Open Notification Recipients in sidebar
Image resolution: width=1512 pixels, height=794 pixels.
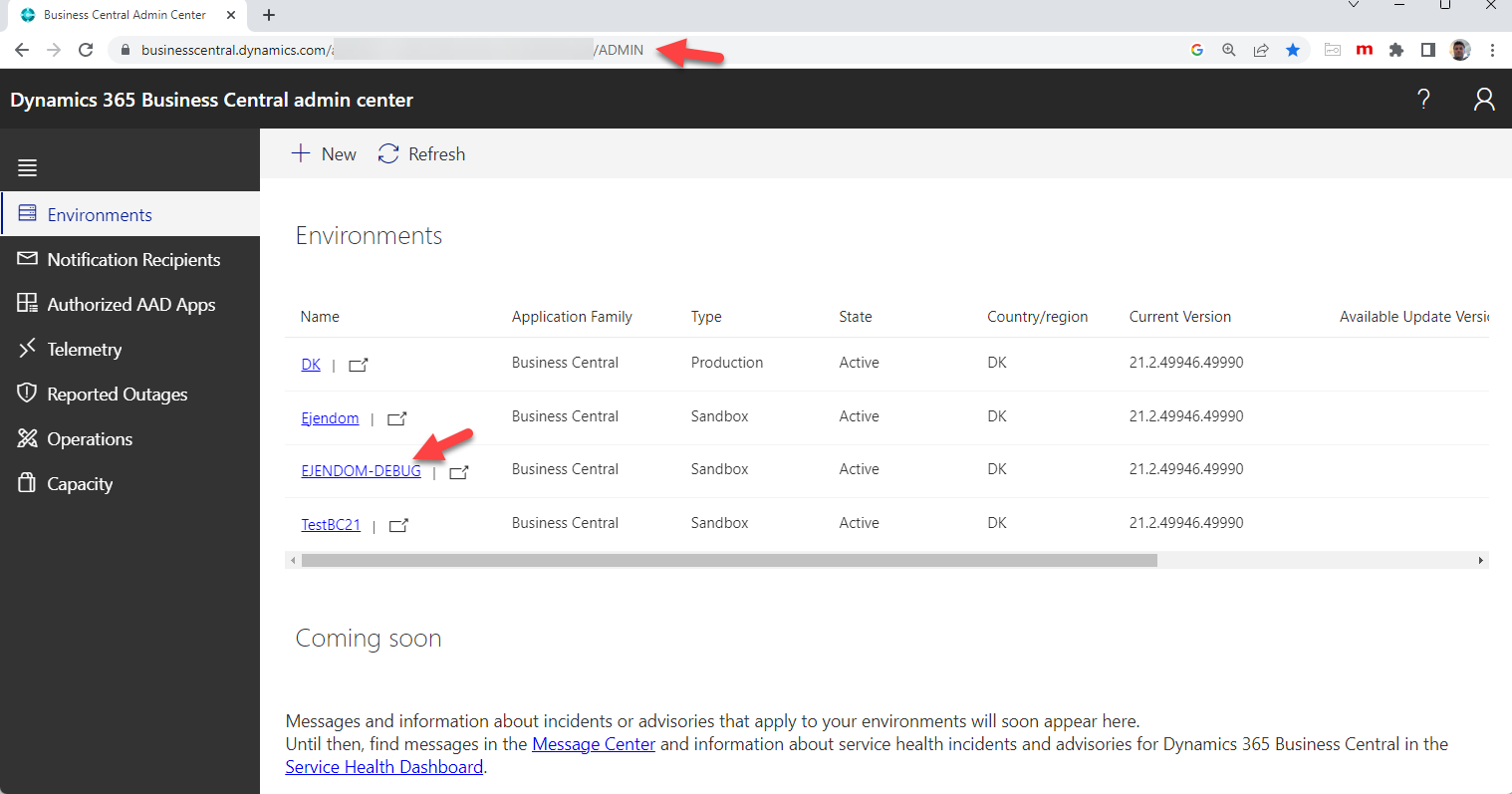[x=130, y=259]
